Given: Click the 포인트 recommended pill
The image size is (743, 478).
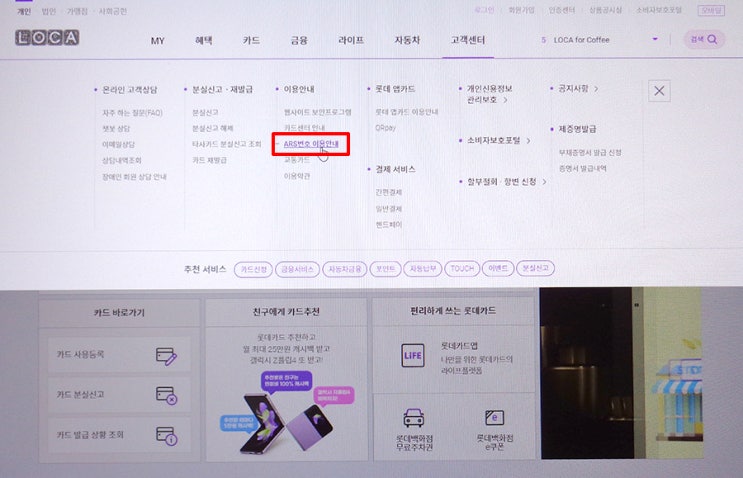Looking at the screenshot, I should click(386, 269).
